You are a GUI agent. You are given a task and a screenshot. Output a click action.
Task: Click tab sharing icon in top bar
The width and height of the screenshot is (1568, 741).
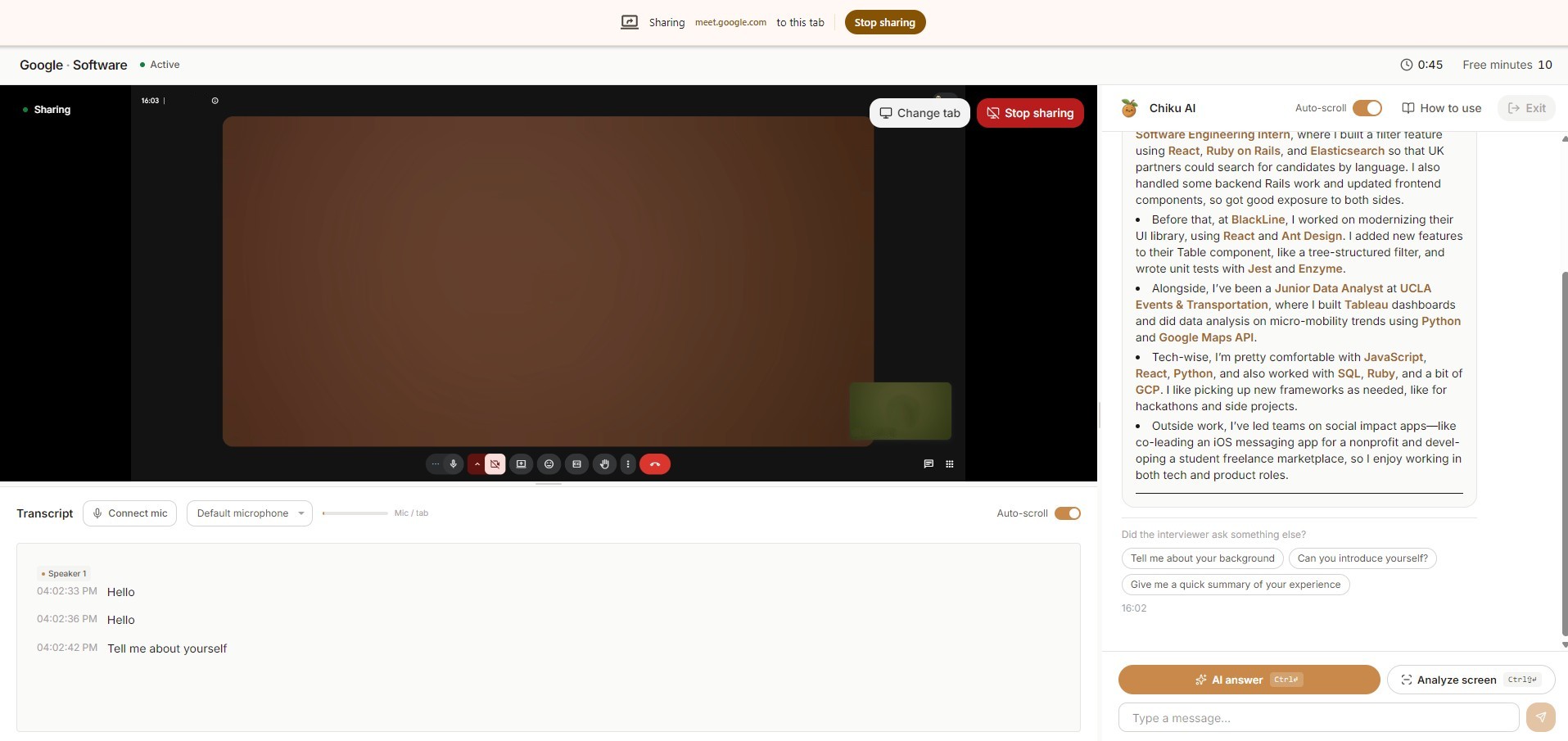(630, 22)
